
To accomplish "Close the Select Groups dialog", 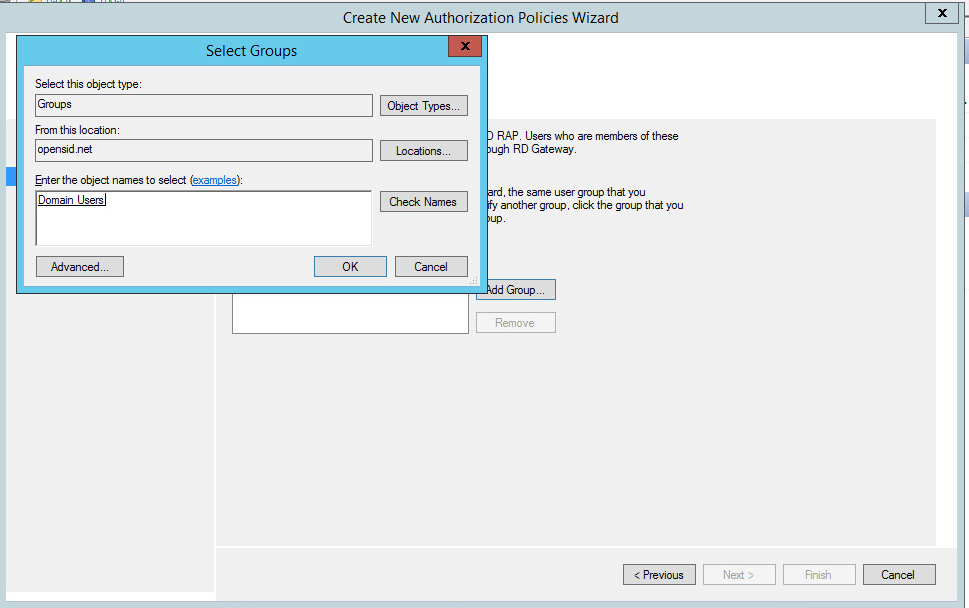I will click(x=464, y=47).
